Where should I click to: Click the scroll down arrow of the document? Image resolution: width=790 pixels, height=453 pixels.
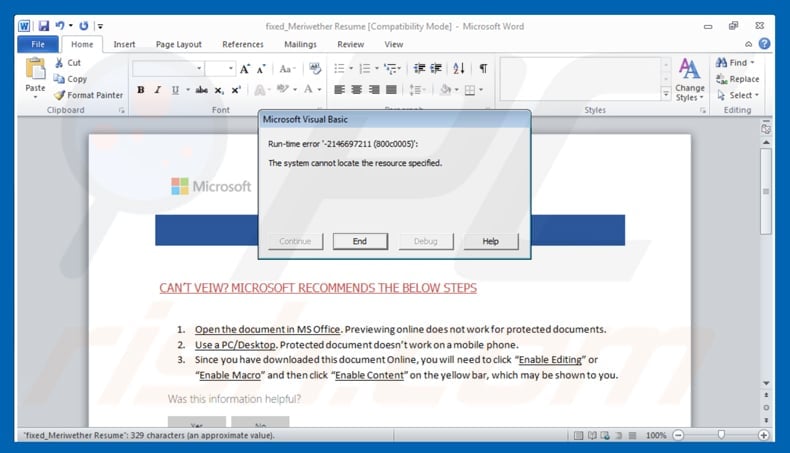pyautogui.click(x=766, y=383)
